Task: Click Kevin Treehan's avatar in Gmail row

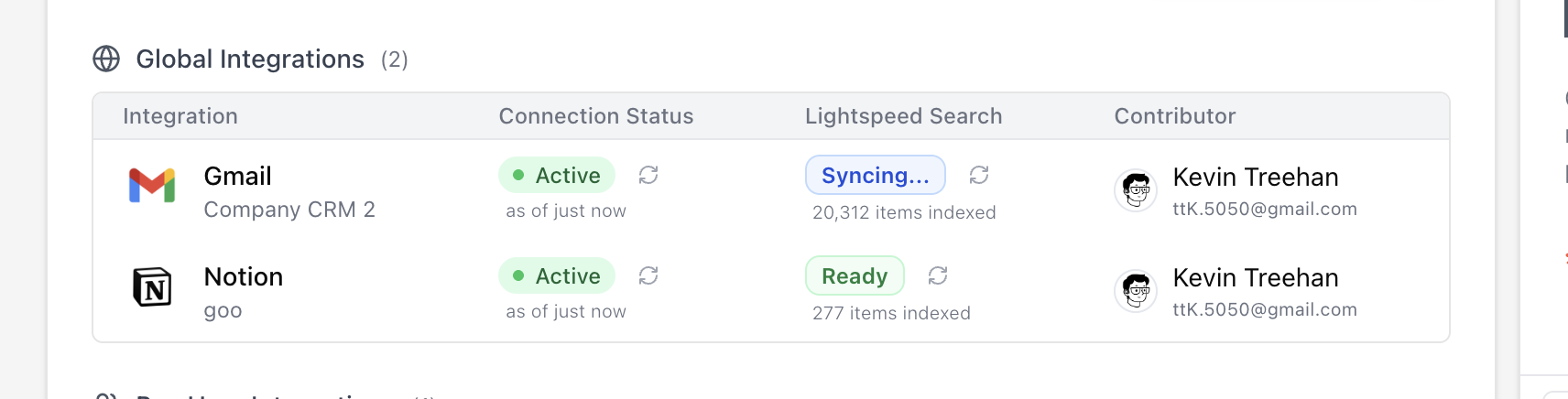Action: pos(1137,190)
